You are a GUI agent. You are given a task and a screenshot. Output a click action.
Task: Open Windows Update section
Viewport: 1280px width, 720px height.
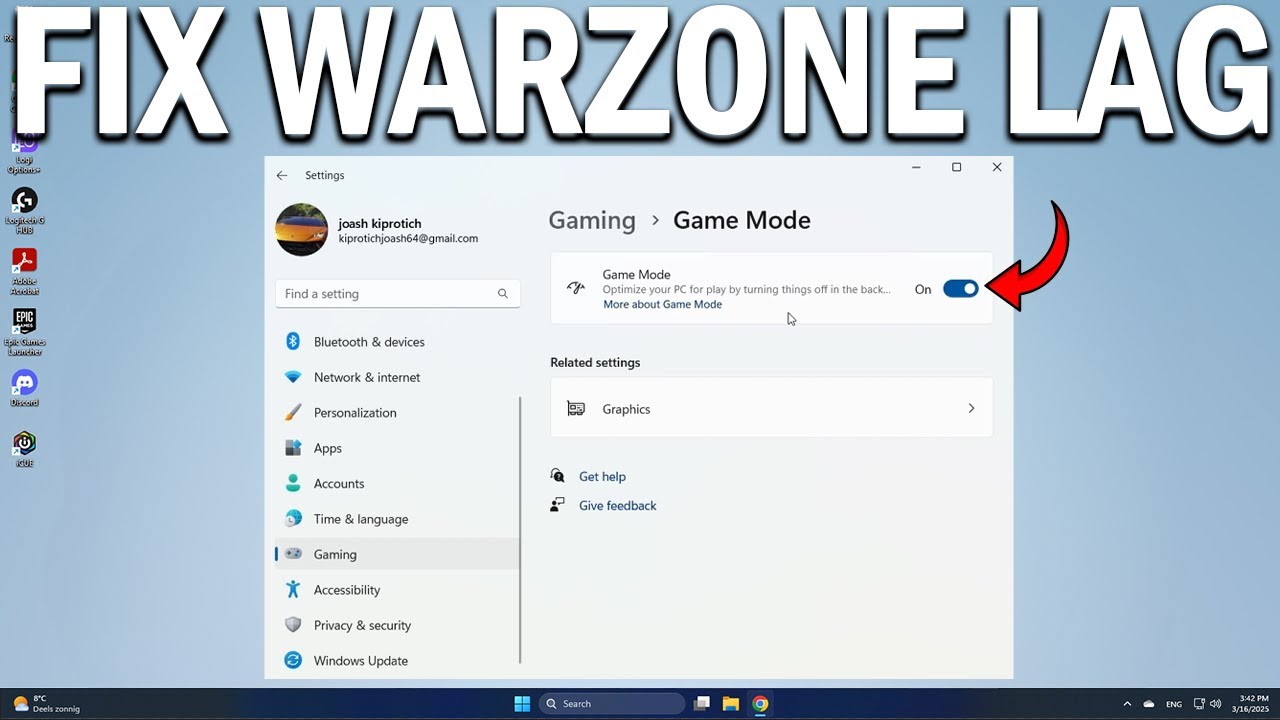coord(397,661)
